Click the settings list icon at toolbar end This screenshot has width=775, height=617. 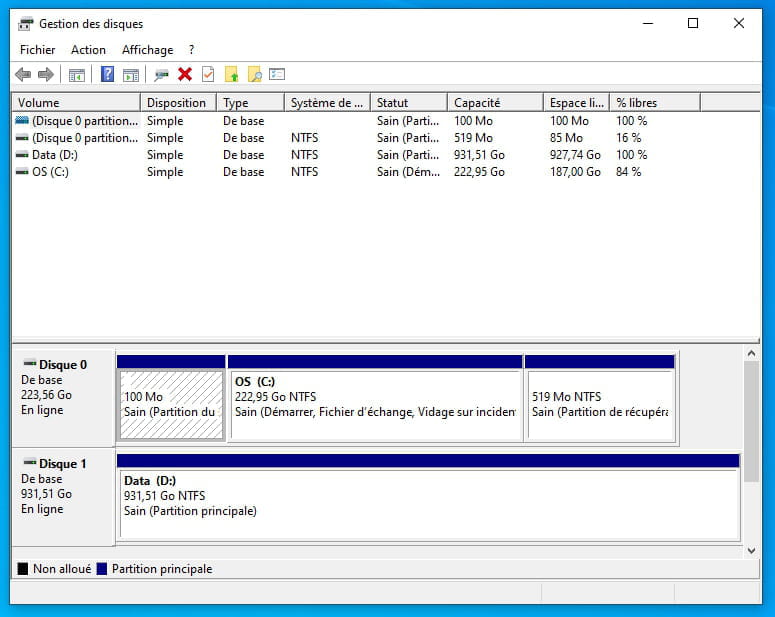coord(277,74)
